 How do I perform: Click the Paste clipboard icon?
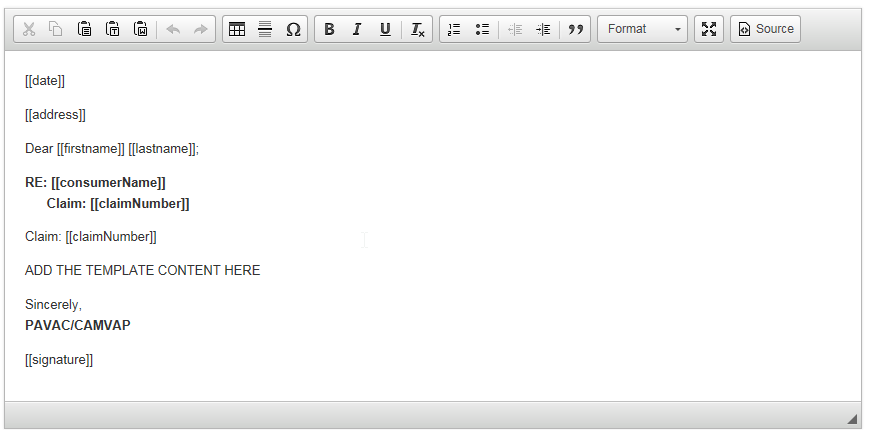click(x=85, y=29)
